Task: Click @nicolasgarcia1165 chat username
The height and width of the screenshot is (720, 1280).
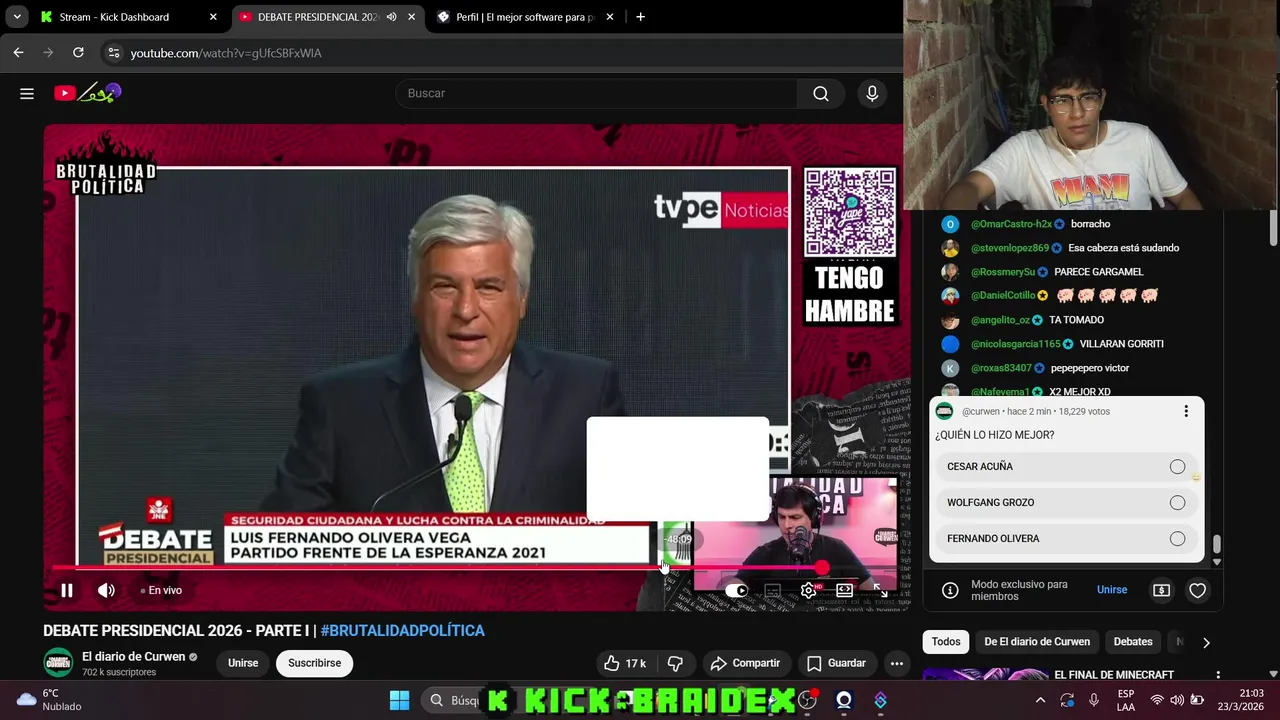Action: pyautogui.click(x=1015, y=344)
